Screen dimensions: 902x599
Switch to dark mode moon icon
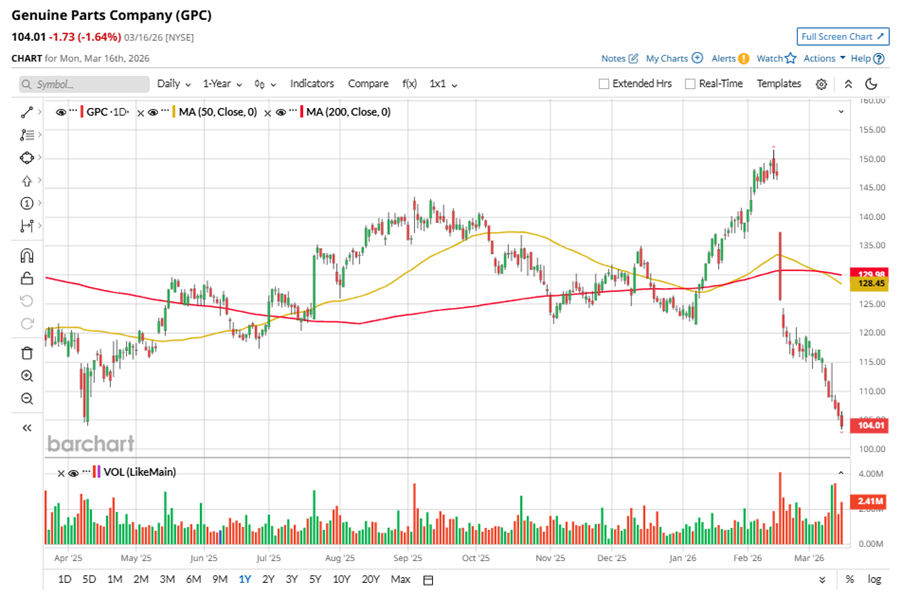[x=872, y=84]
